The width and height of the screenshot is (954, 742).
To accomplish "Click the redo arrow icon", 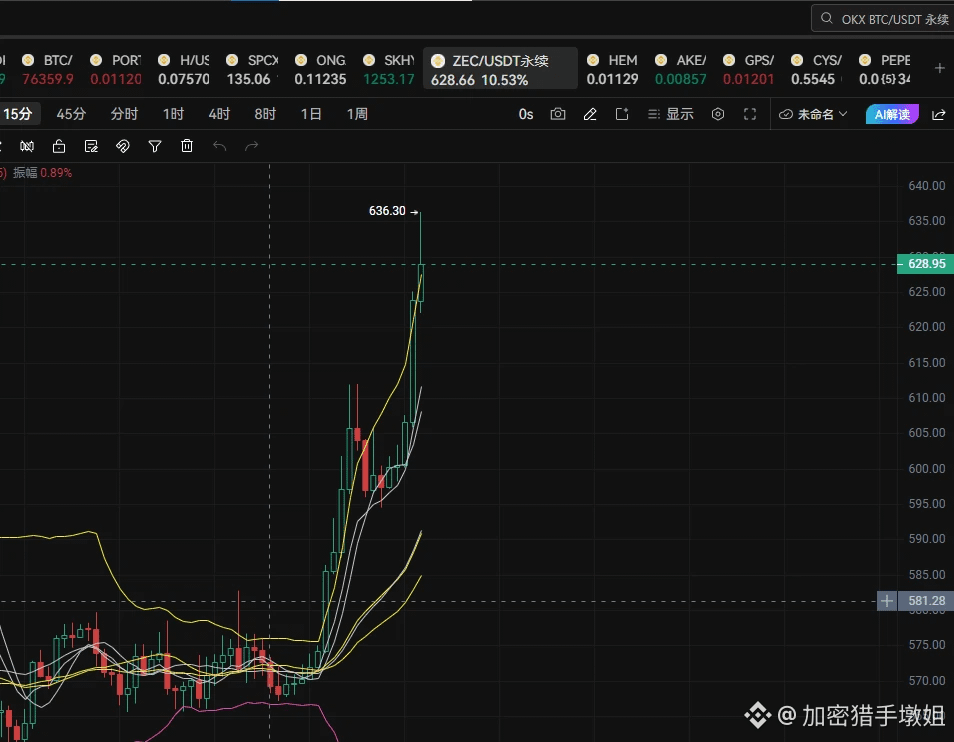I will click(x=252, y=146).
